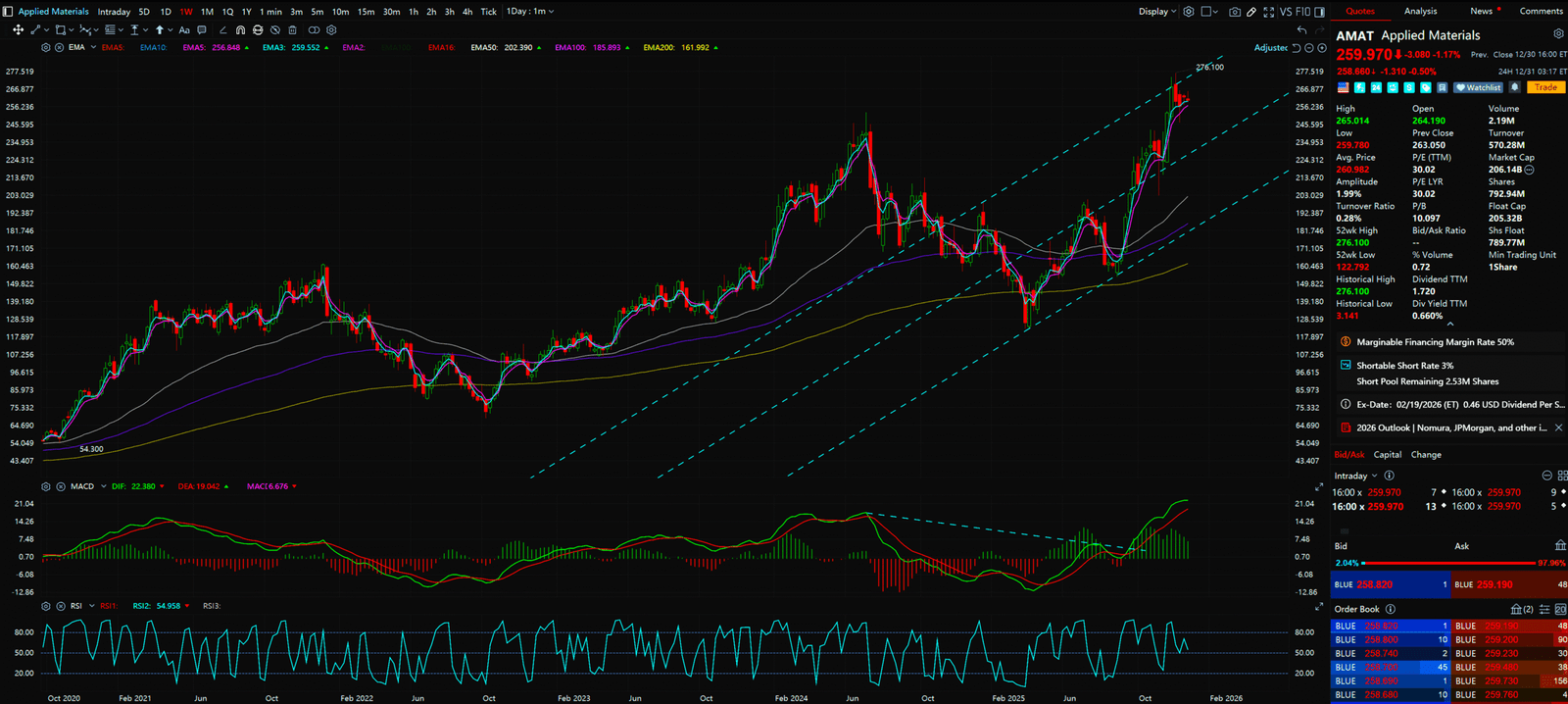Screen dimensions: 1568x704
Task: Click the price alert bell icon
Action: coord(1514,87)
